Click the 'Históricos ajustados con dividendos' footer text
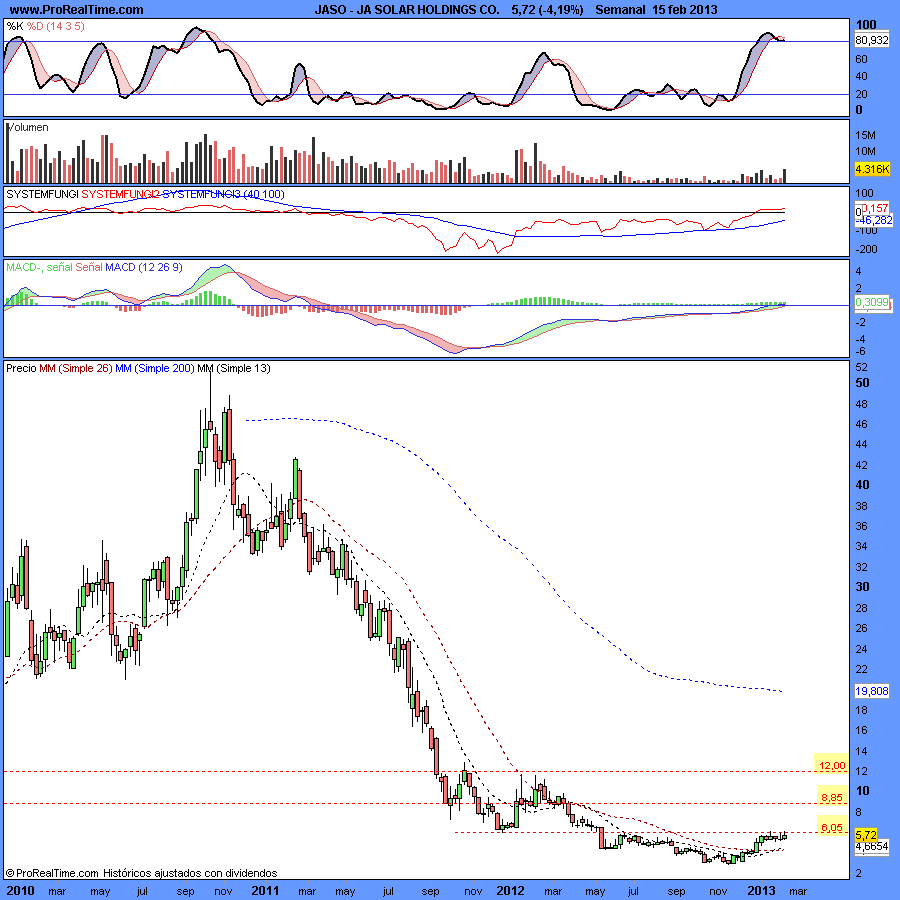This screenshot has height=900, width=900. click(190, 873)
